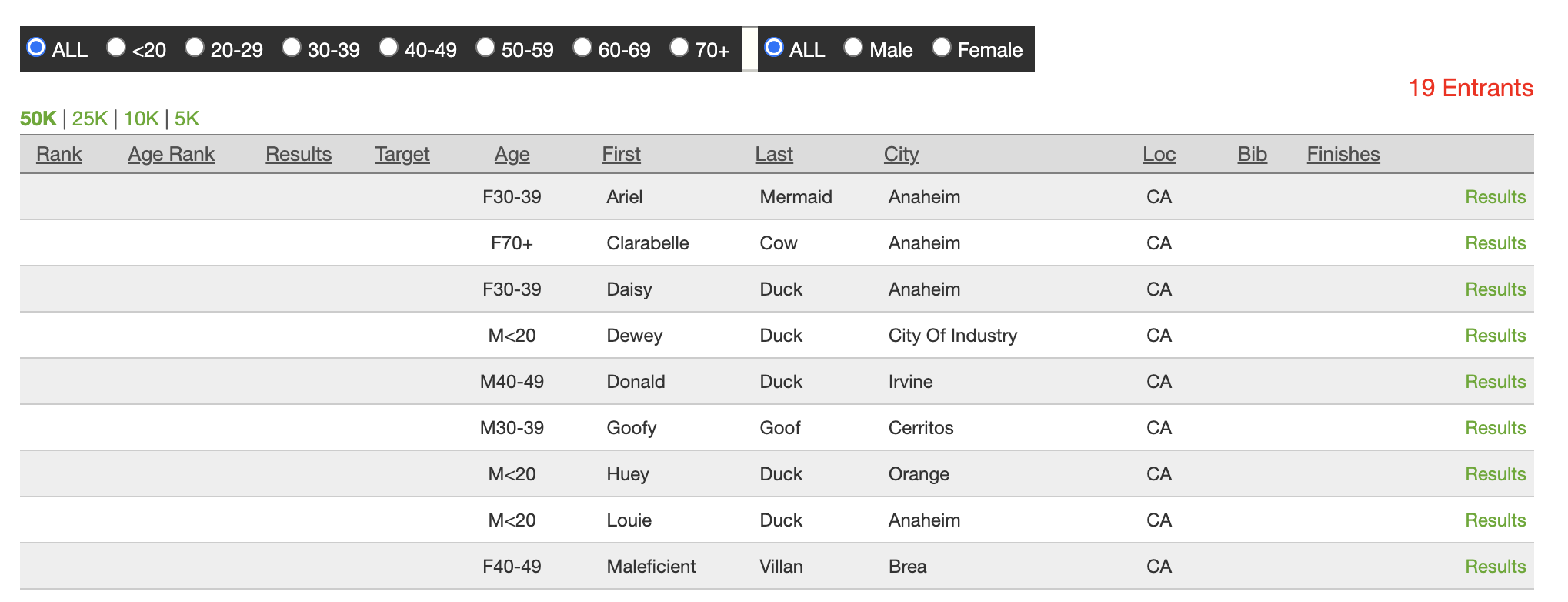Sort by the Target column header
Screen dimensions: 1568x602
pos(402,154)
